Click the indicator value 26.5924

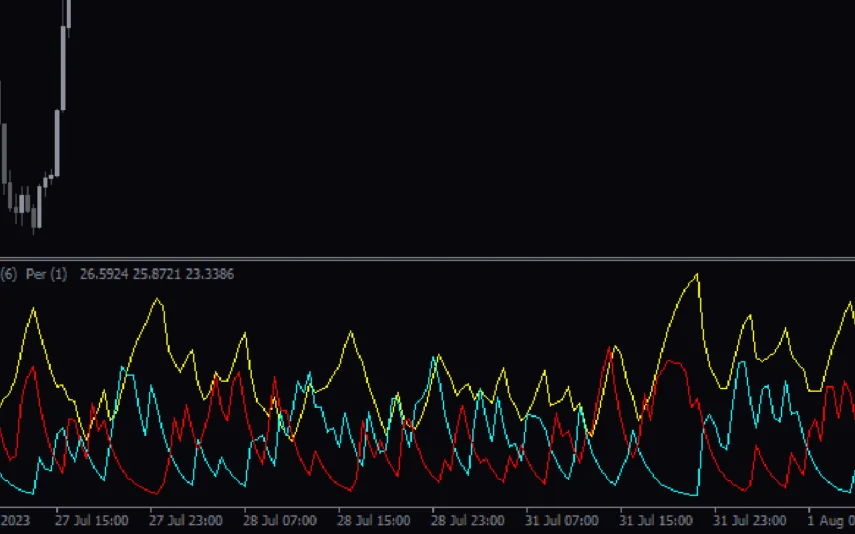(105, 274)
